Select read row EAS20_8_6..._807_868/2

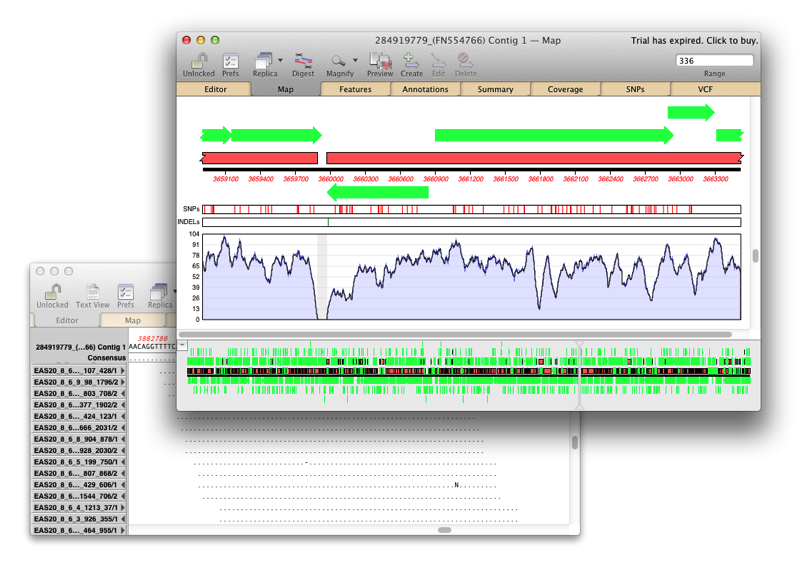(79, 474)
